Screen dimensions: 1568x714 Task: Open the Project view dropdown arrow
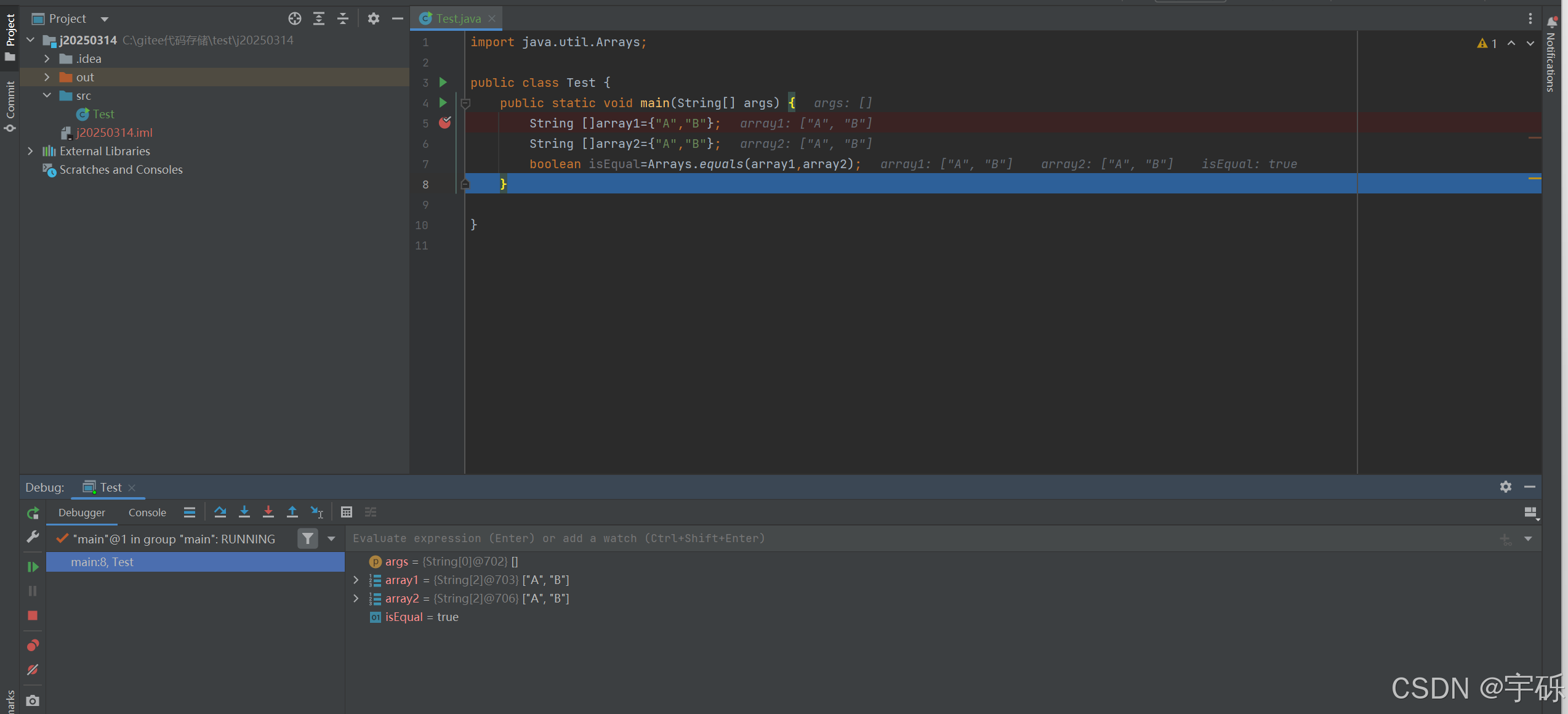point(105,19)
